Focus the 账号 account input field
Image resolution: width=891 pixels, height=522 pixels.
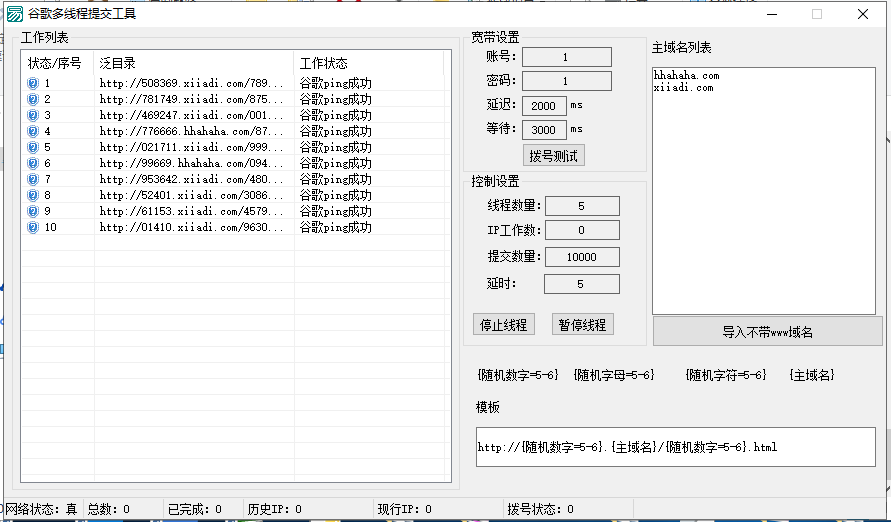(567, 57)
